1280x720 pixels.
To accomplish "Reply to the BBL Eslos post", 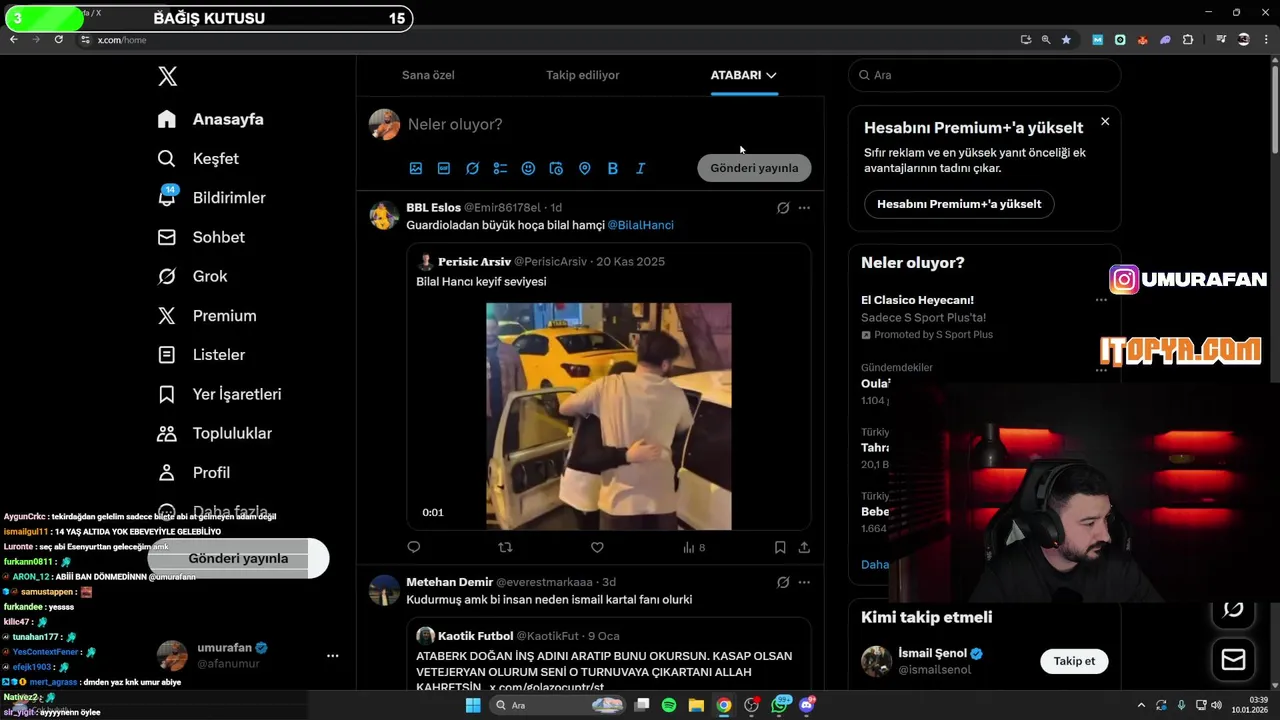I will (x=414, y=547).
